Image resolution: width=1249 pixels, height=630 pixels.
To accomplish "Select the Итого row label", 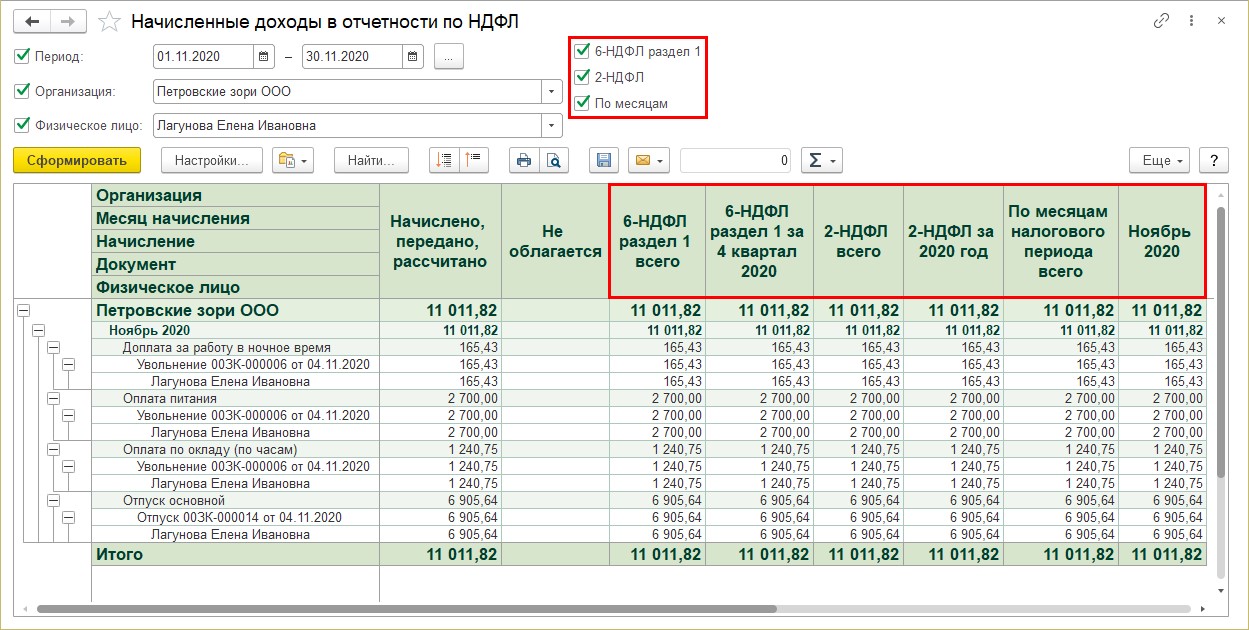I will point(119,554).
